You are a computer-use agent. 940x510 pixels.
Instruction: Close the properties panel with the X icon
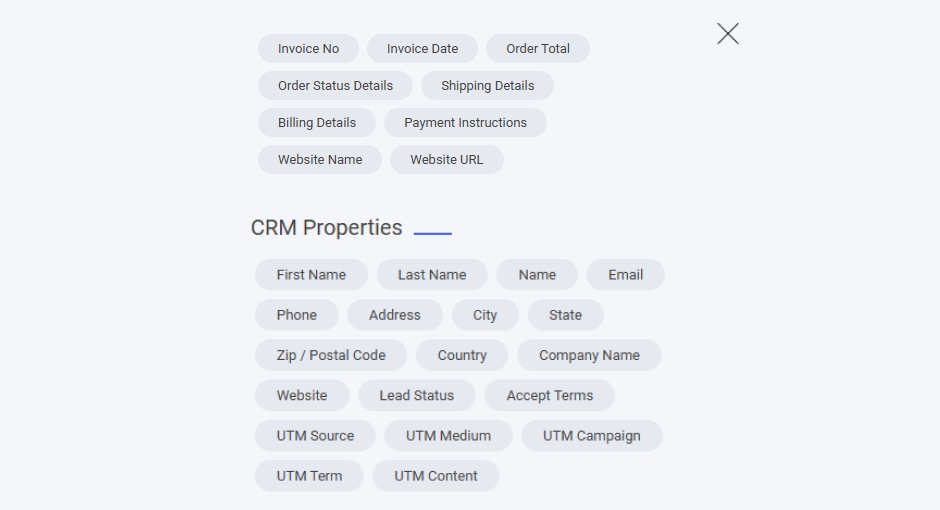[728, 34]
